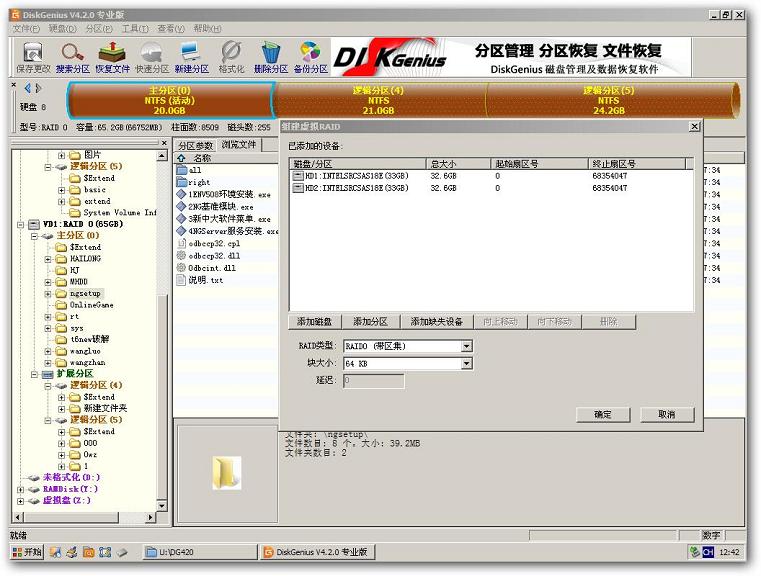Close the left tree panel with X
This screenshot has height=576, width=761.
click(164, 143)
